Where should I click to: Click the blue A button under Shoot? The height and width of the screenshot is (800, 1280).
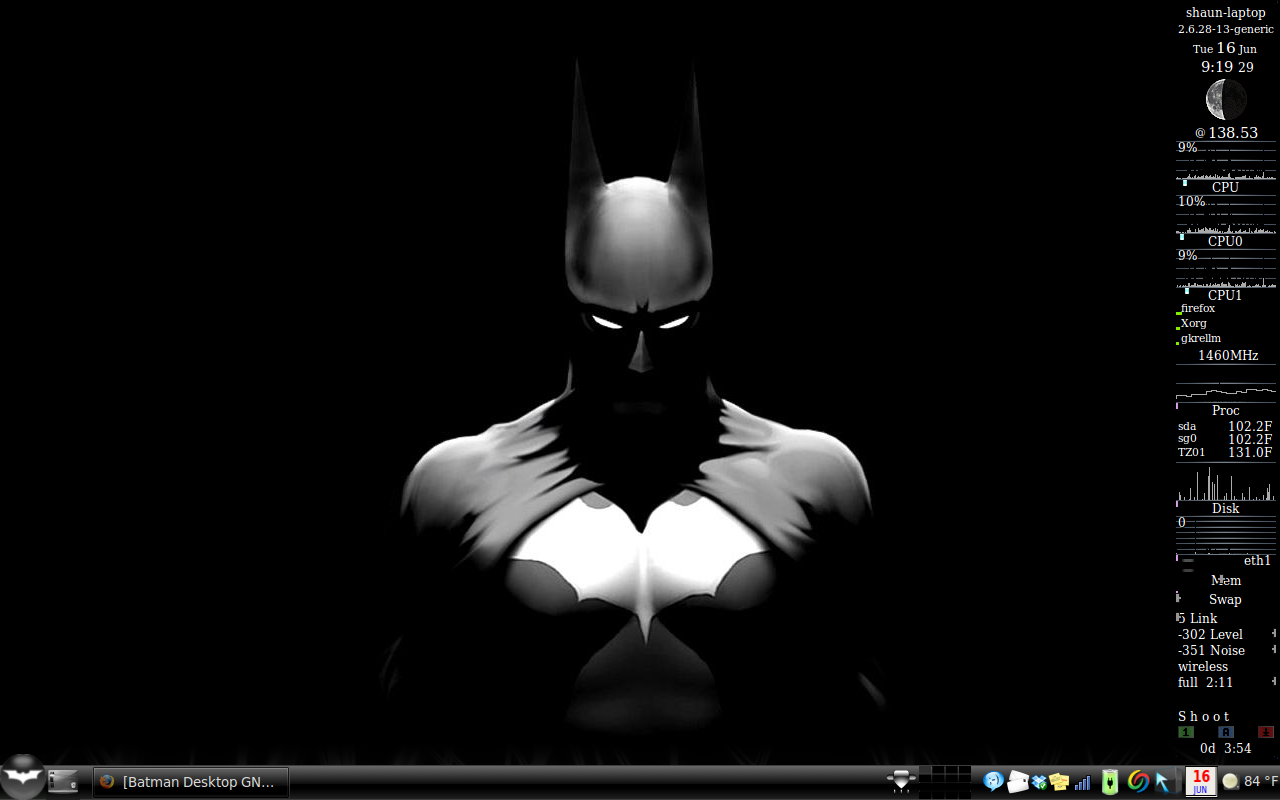tap(1226, 732)
